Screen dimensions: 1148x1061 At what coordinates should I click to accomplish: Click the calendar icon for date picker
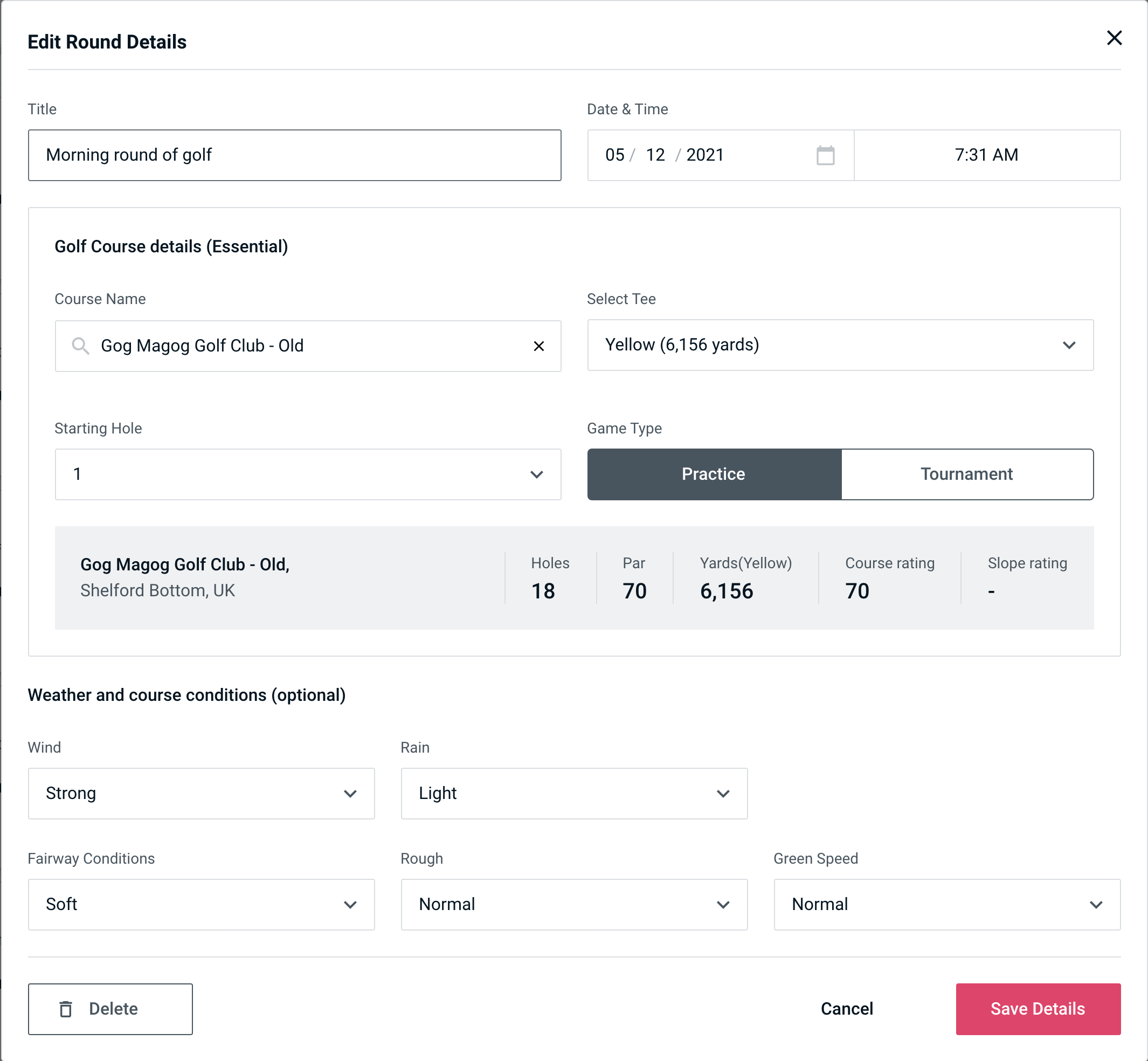(824, 155)
